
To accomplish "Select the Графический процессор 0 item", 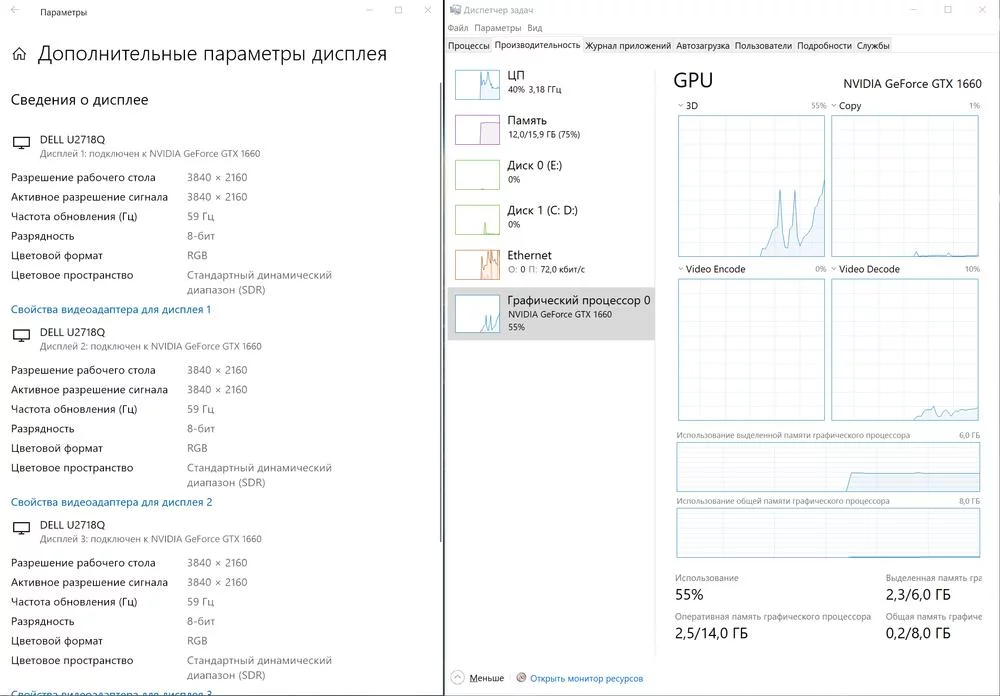I will click(x=551, y=313).
